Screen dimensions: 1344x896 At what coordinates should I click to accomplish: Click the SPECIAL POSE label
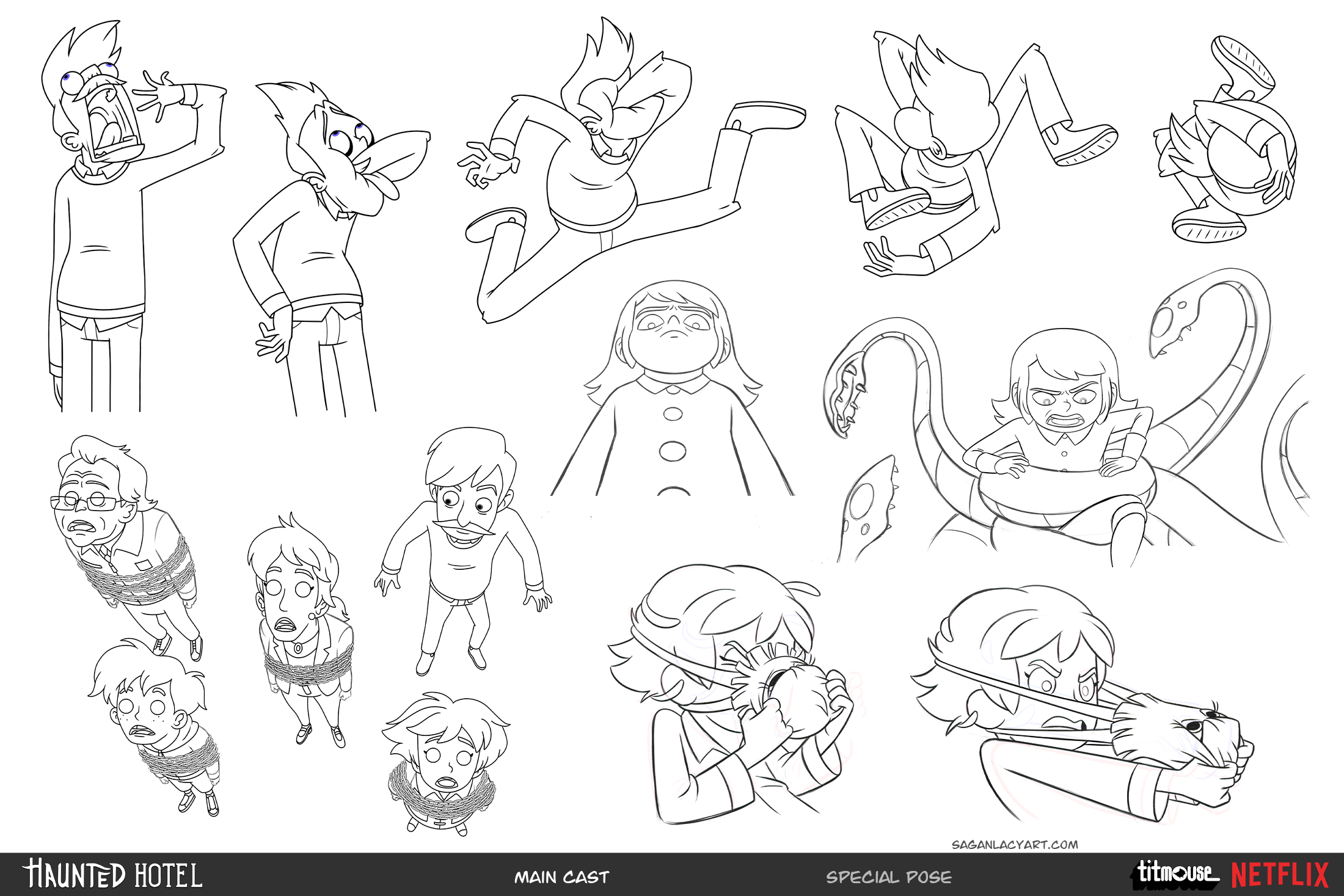pyautogui.click(x=889, y=878)
